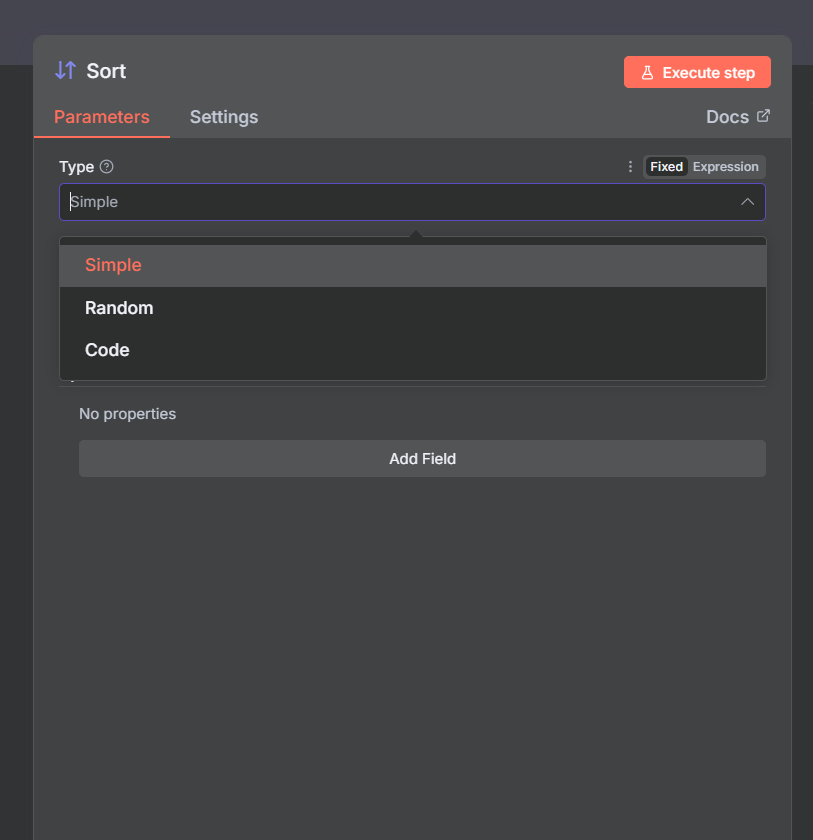813x840 pixels.
Task: Click the external link icon beside Docs
Action: point(763,116)
